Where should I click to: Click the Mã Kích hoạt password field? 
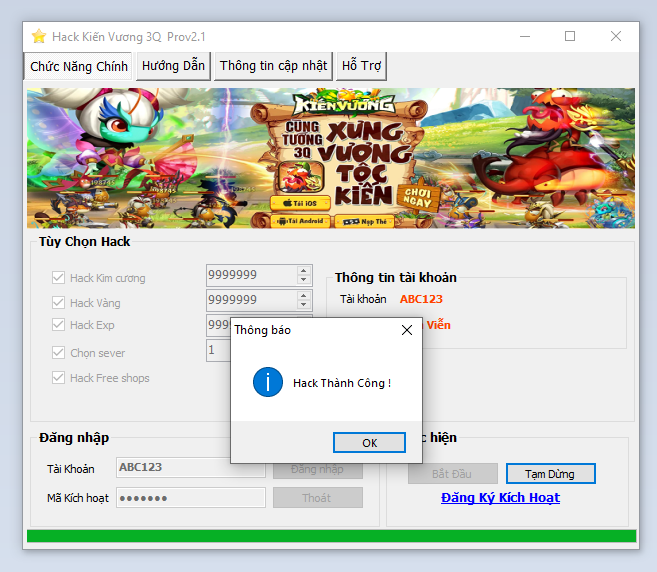coord(191,497)
